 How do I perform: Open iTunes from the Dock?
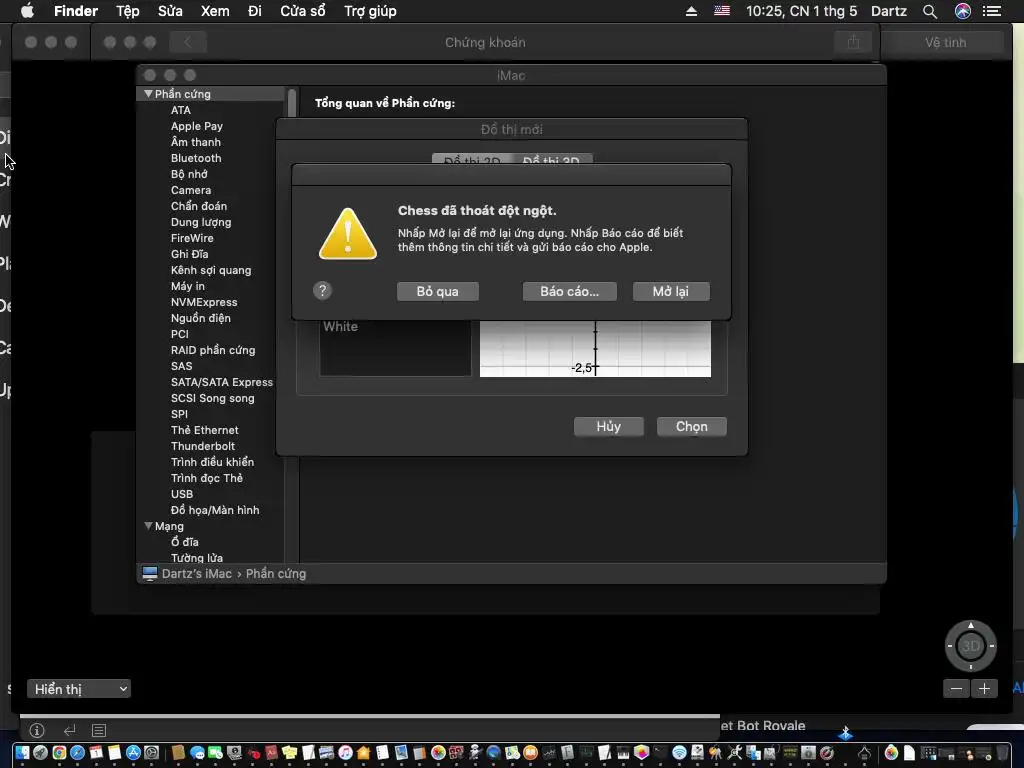(x=345, y=752)
